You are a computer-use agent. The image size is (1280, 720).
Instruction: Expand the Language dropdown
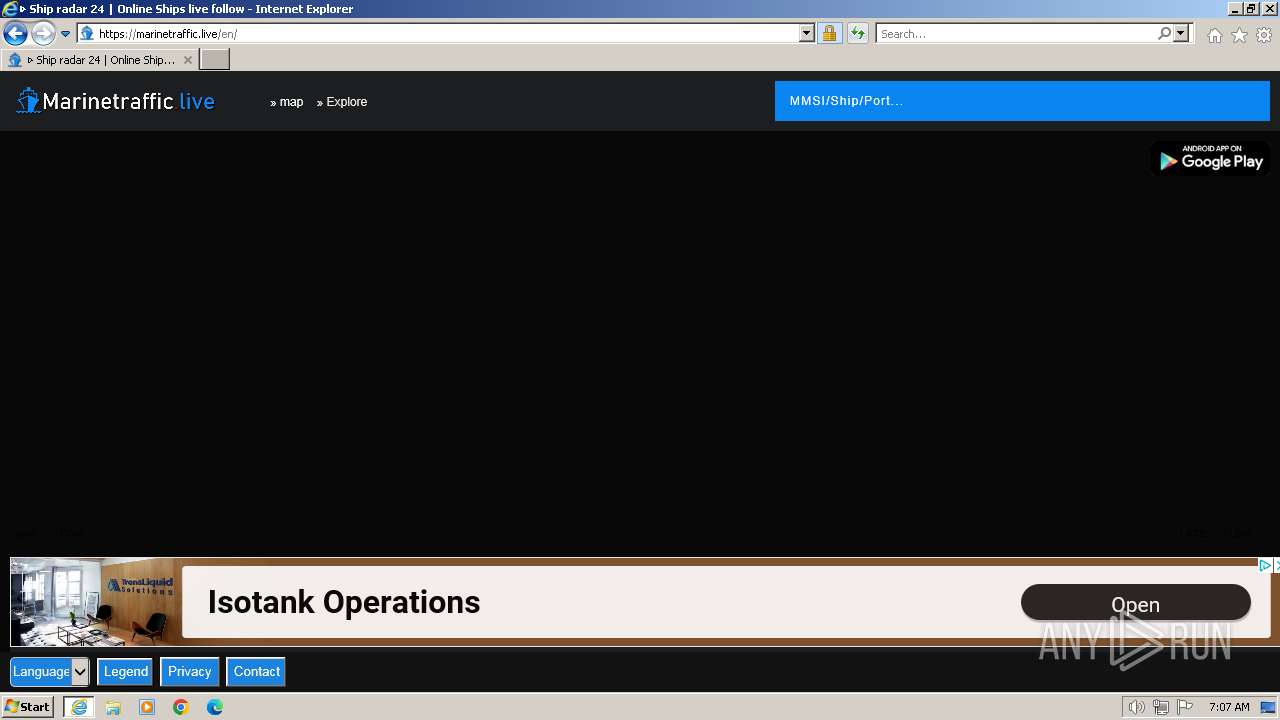(x=50, y=672)
